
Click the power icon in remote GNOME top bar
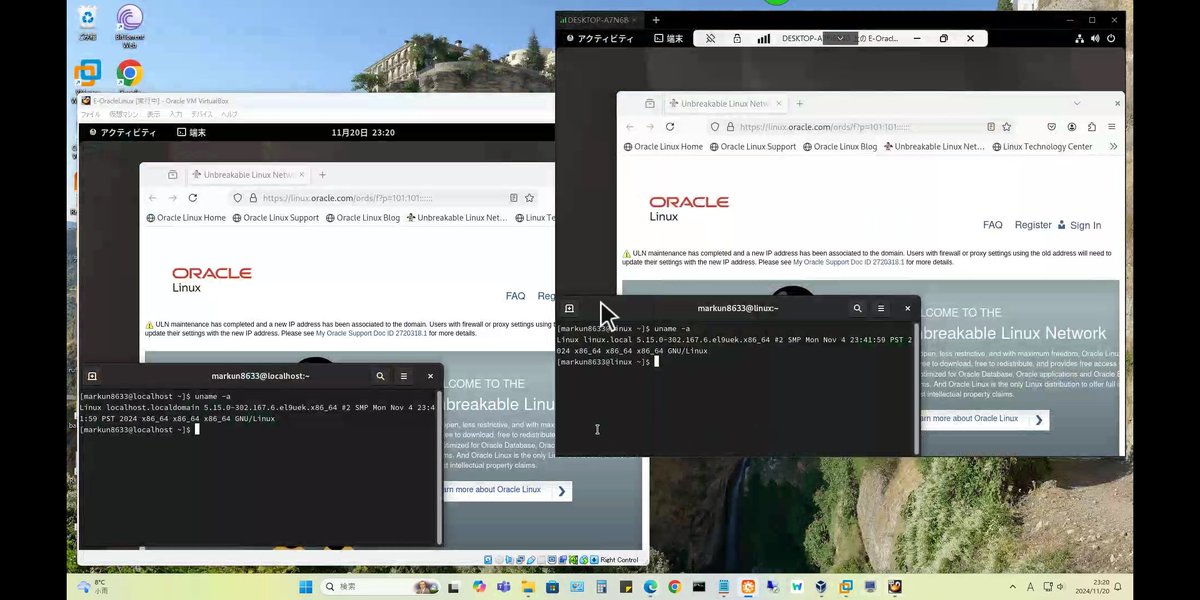[x=1110, y=39]
